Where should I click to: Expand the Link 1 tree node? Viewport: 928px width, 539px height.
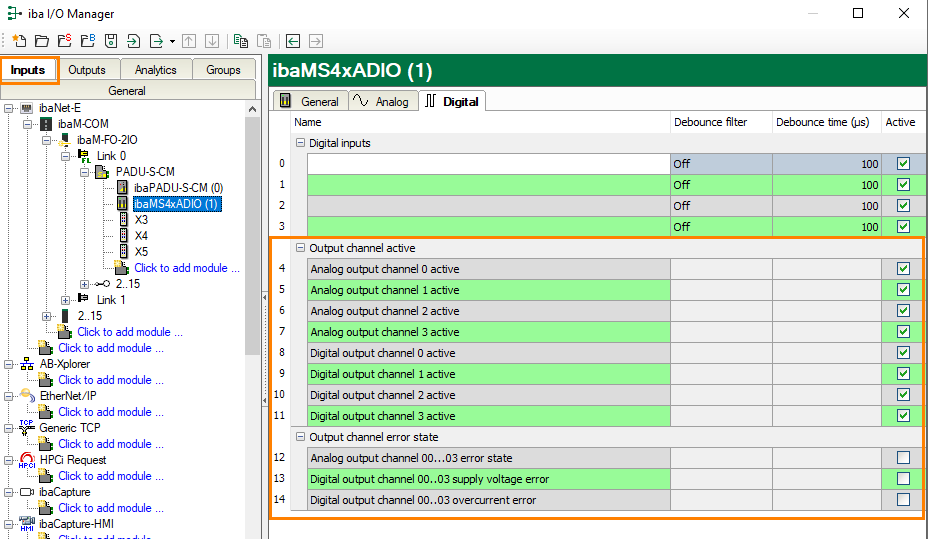(66, 300)
